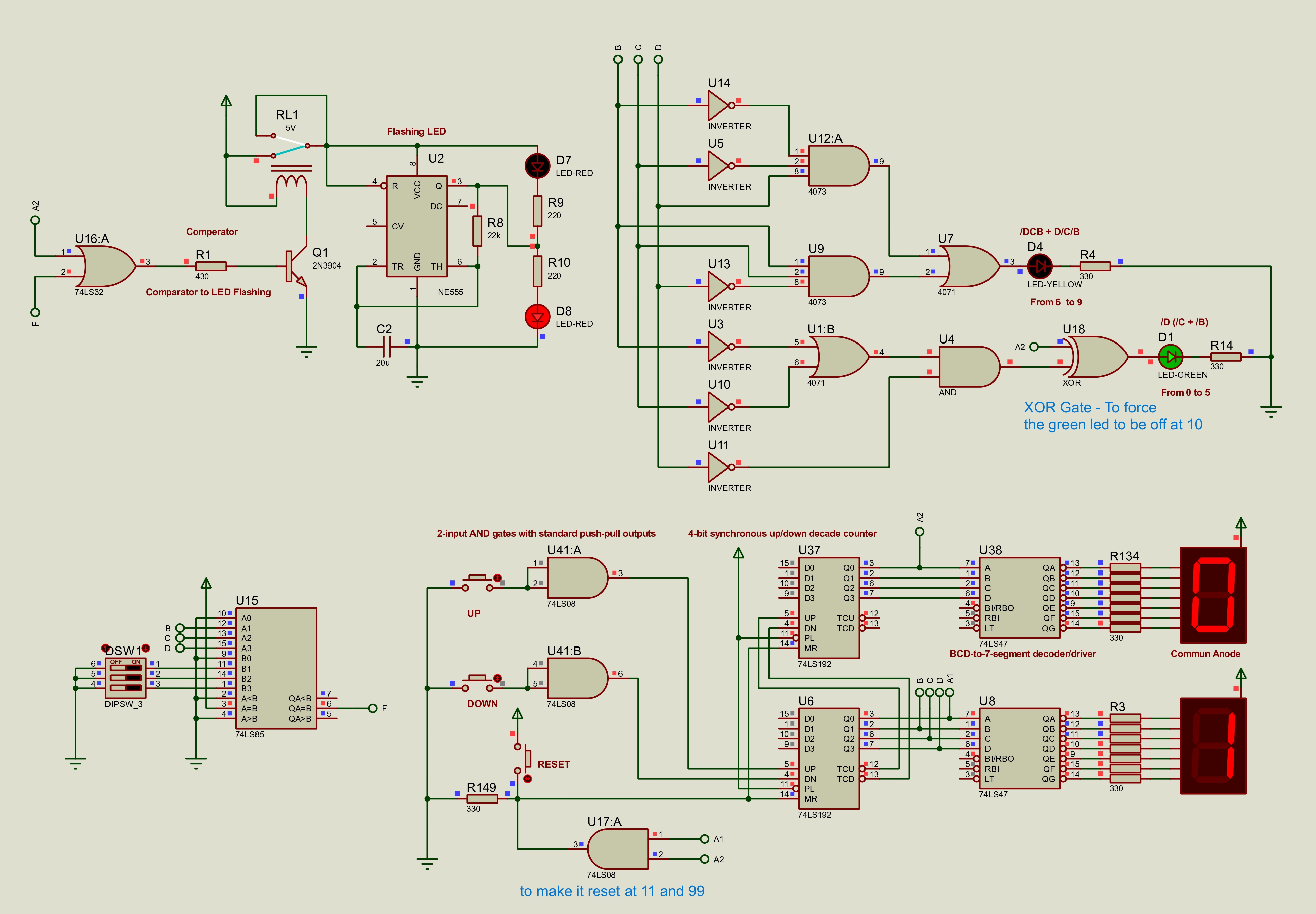Select the R4 330 resistor
This screenshot has width=1316, height=914.
coord(1095,266)
